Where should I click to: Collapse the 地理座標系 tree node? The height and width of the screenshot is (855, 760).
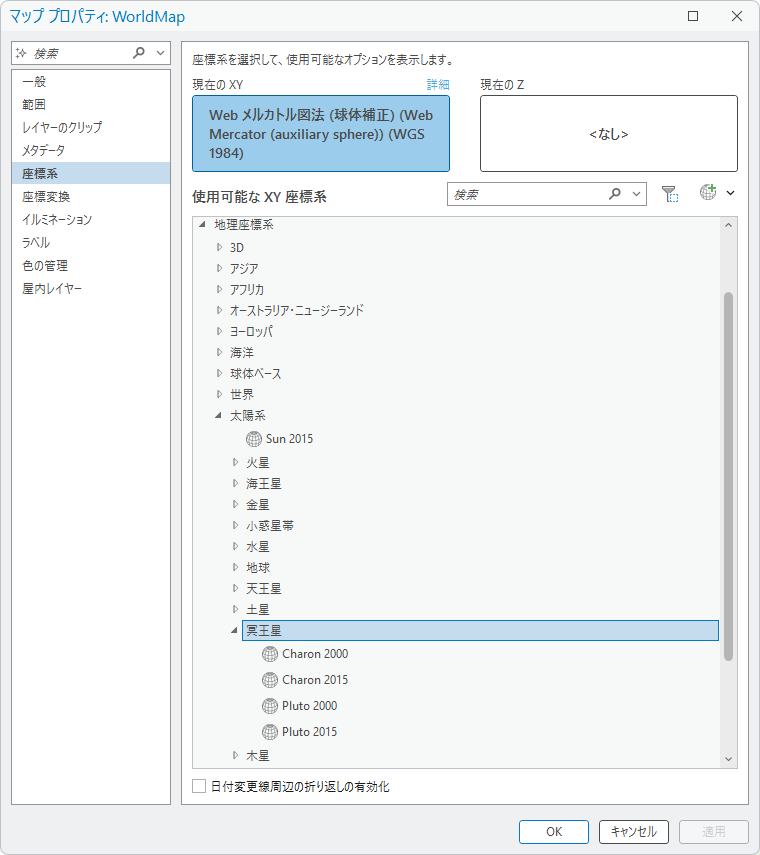tap(202, 224)
